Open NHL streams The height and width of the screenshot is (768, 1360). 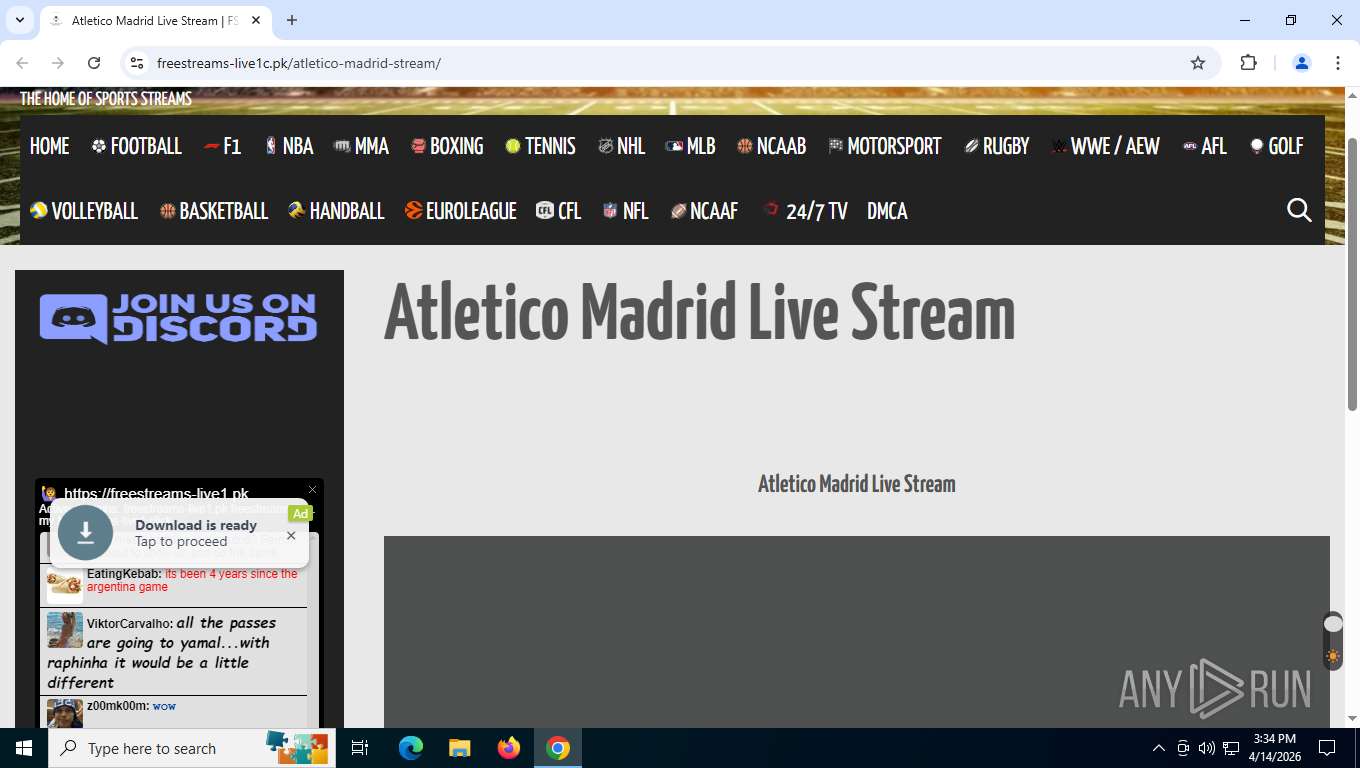click(x=621, y=146)
